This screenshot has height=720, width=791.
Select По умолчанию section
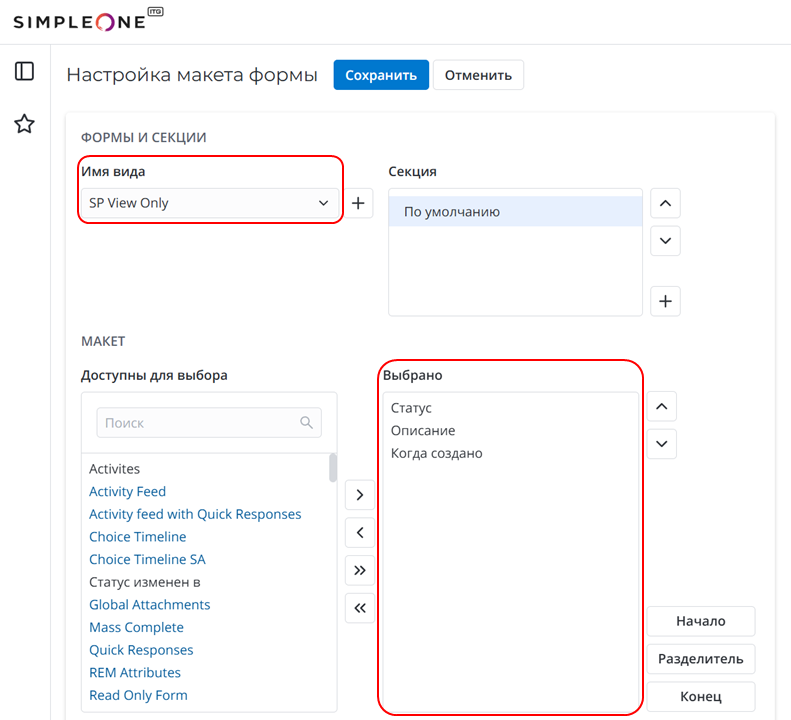coord(452,212)
